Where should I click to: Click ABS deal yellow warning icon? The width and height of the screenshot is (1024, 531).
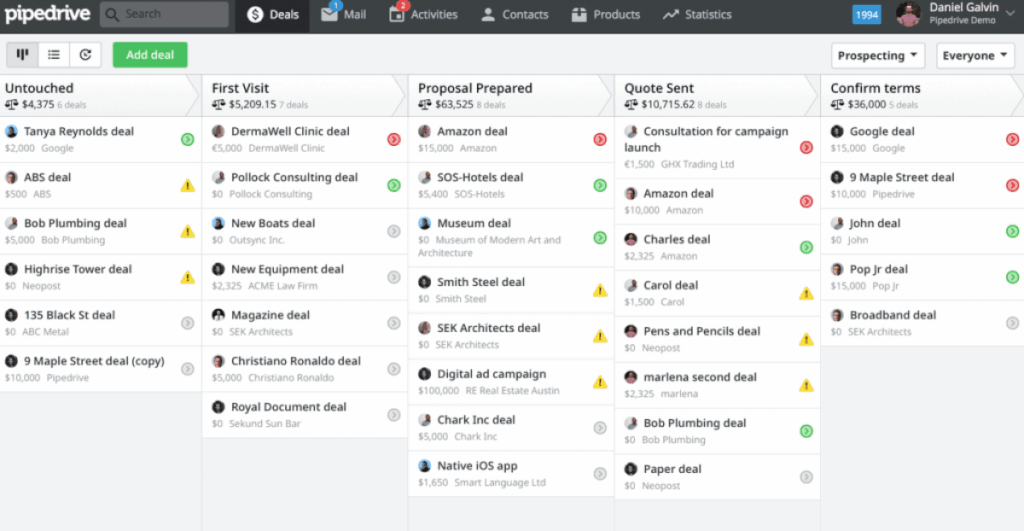pyautogui.click(x=187, y=185)
